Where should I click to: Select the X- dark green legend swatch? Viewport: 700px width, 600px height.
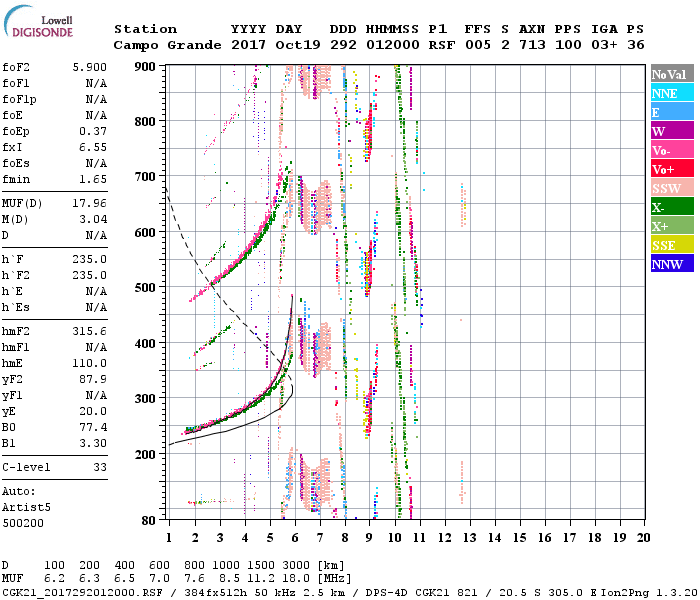(x=672, y=206)
